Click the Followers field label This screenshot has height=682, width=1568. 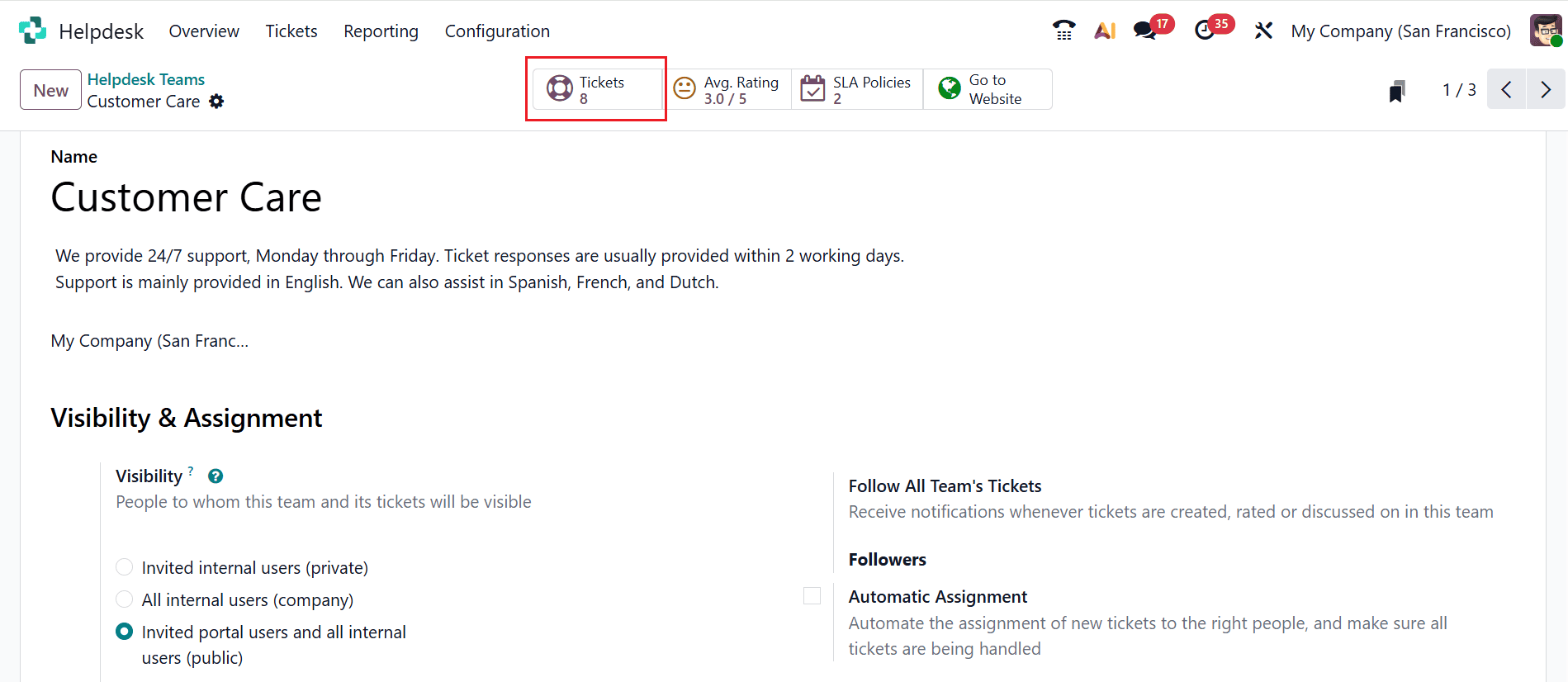888,560
